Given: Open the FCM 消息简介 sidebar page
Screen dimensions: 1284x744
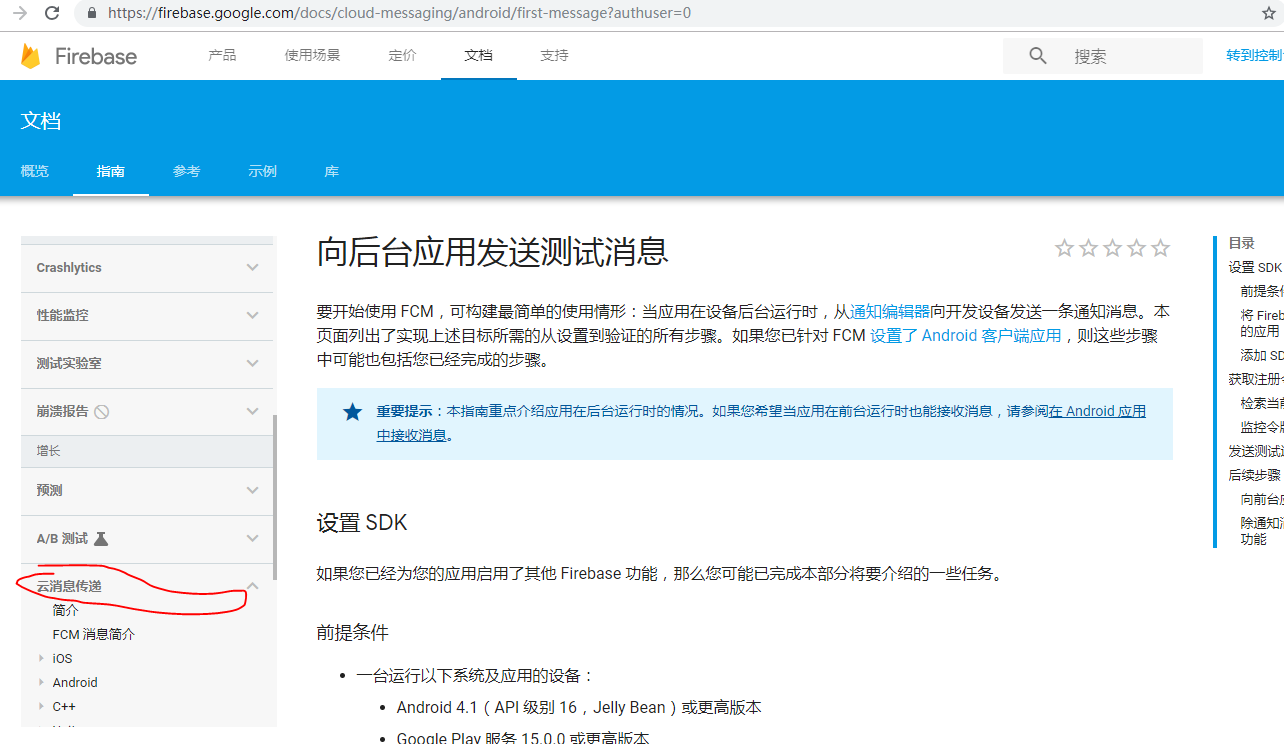Looking at the screenshot, I should tap(93, 634).
